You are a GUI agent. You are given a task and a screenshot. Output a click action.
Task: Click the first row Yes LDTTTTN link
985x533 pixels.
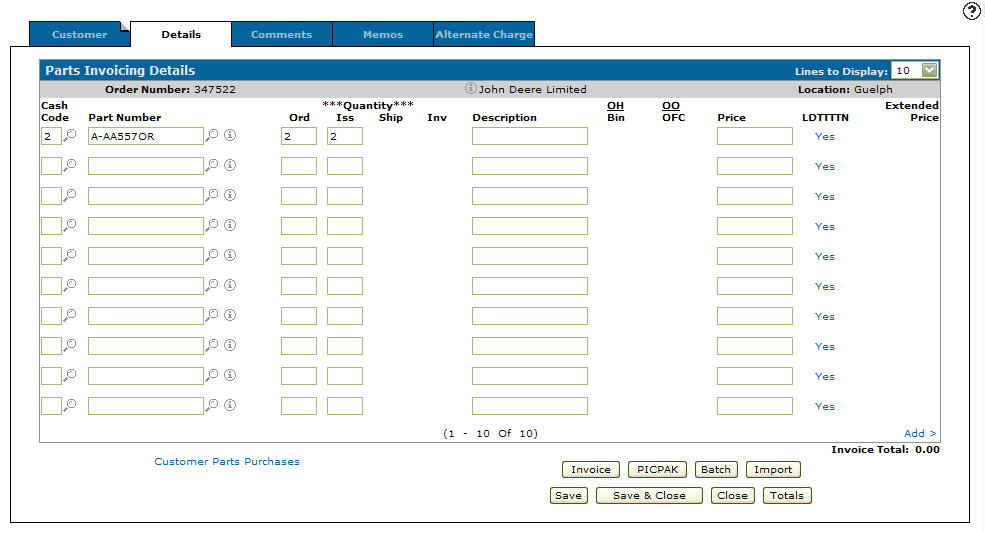point(824,136)
